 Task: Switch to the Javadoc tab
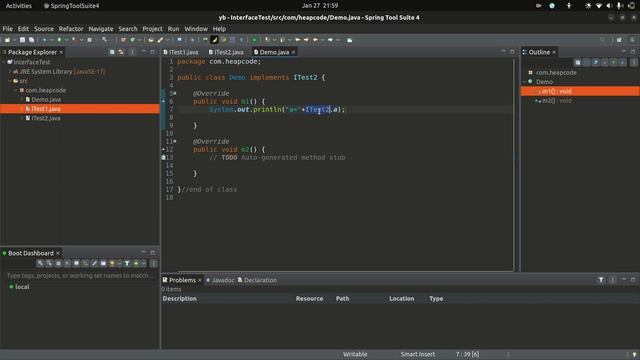tap(220, 280)
